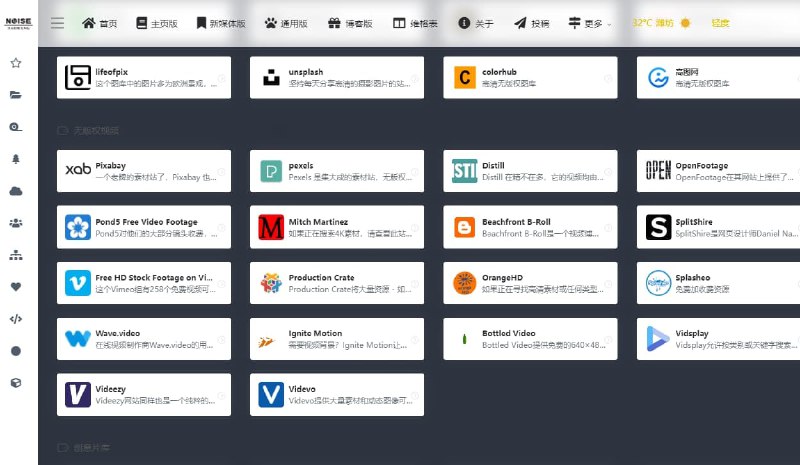
Task: Open the lifeofpix card
Action: pos(144,77)
